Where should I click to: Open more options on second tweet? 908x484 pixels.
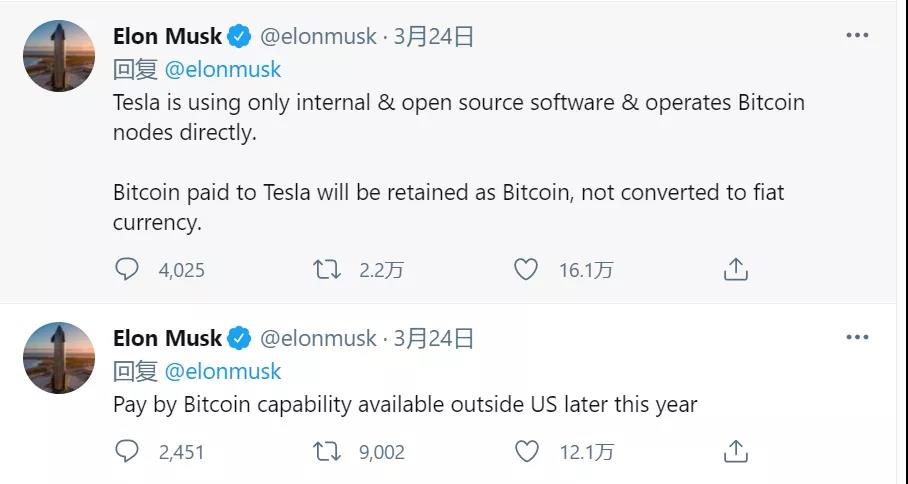[857, 338]
